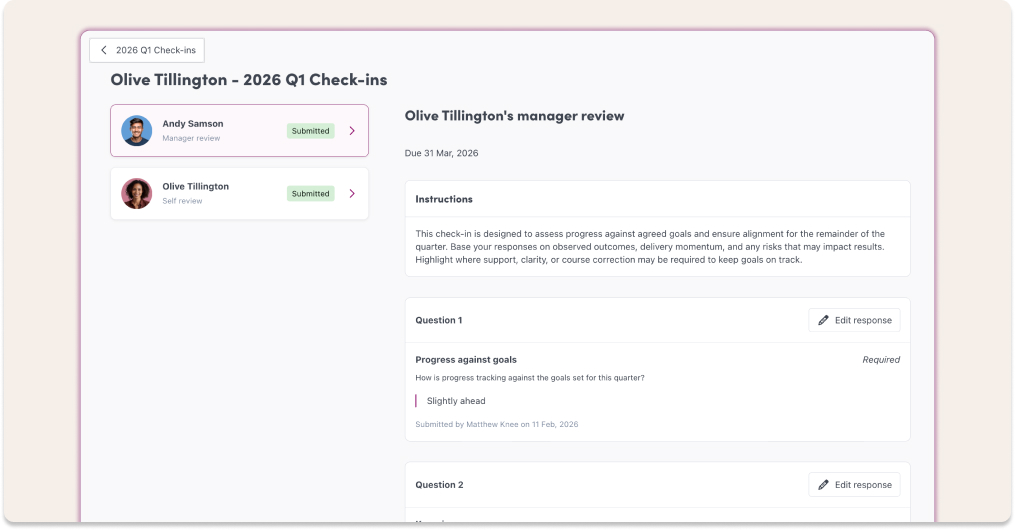The height and width of the screenshot is (530, 1015).
Task: Click the Submitted badge on Olive Tillington's review
Action: pyautogui.click(x=310, y=194)
